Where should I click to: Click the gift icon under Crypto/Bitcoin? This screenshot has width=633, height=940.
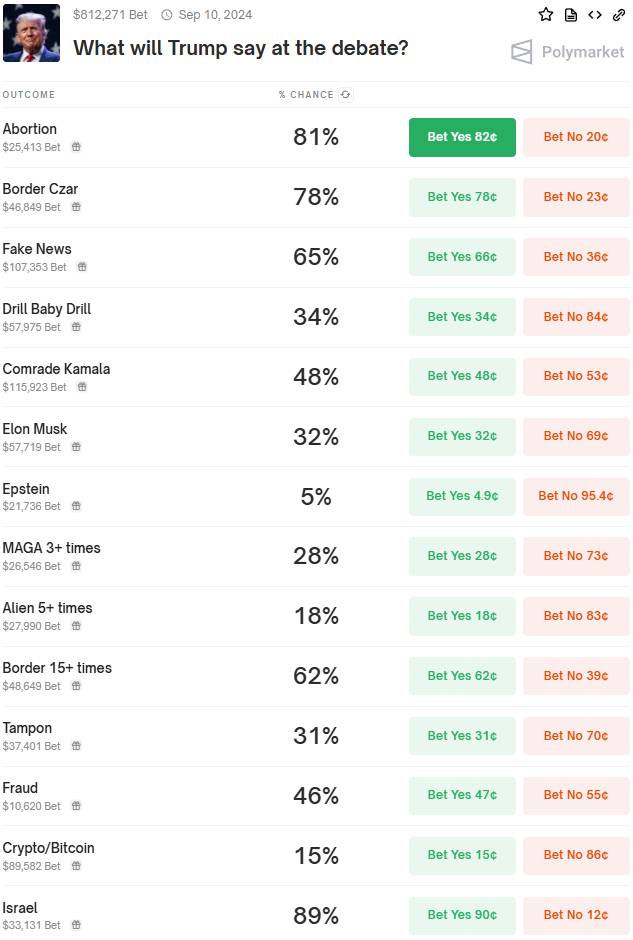(x=76, y=866)
